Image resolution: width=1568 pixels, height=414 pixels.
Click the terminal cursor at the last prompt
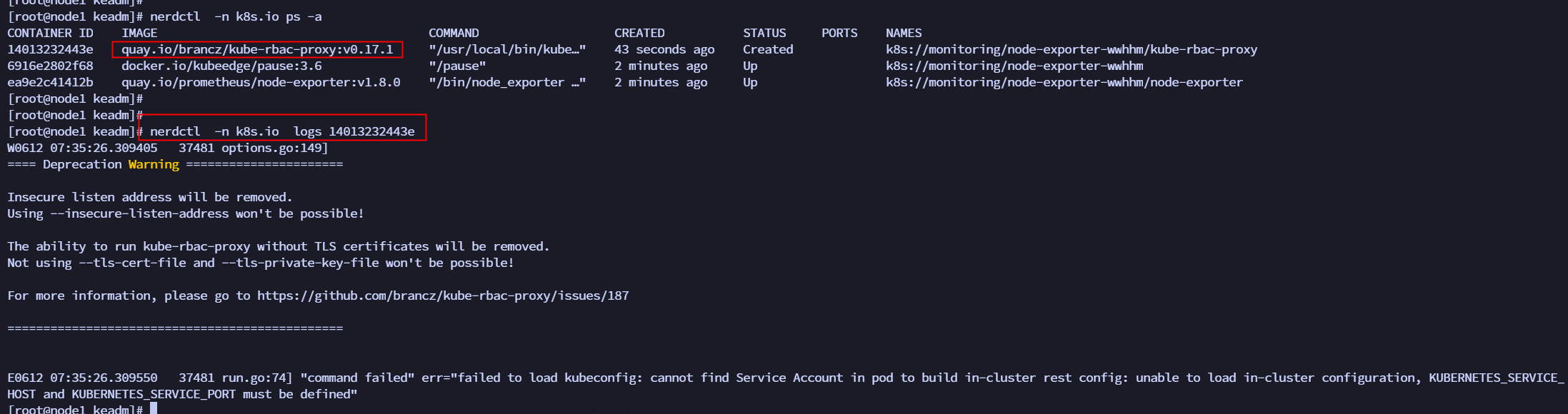click(x=154, y=409)
